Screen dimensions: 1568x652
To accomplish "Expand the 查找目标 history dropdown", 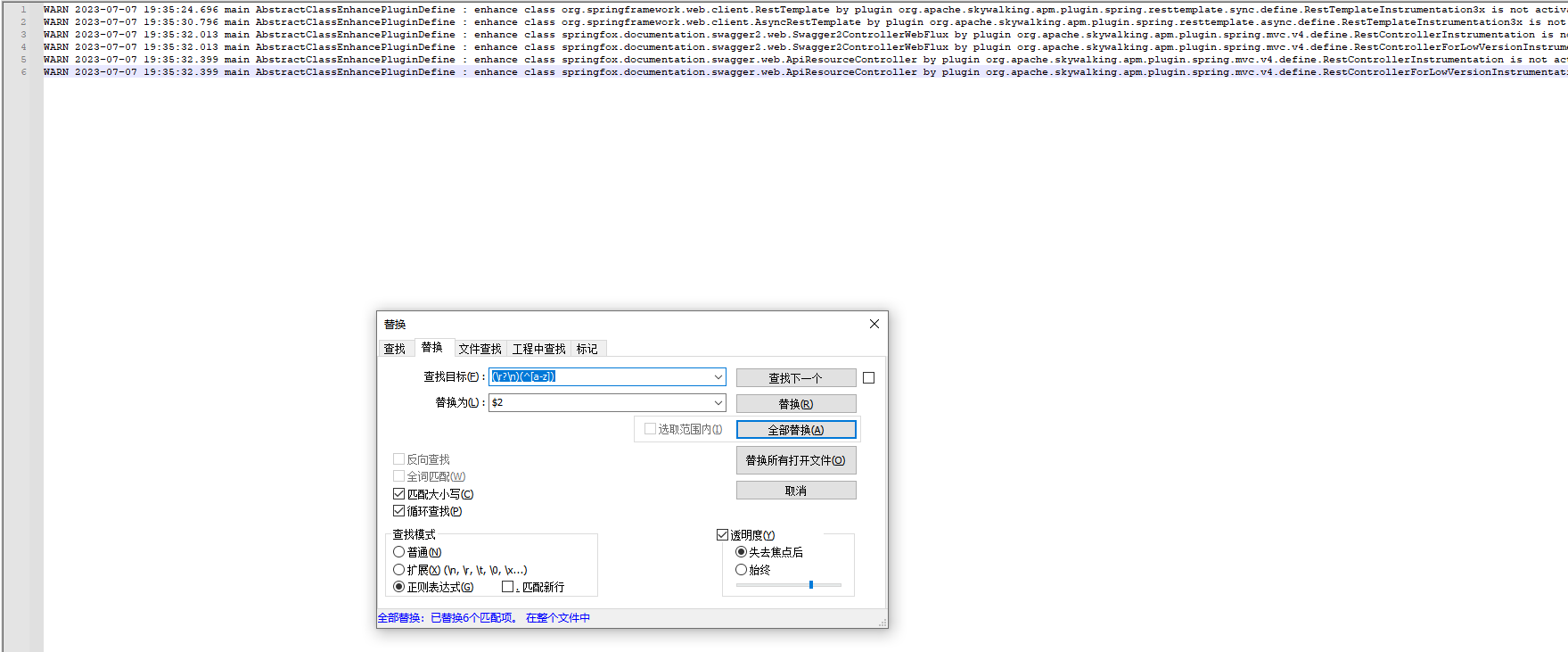I will point(718,377).
